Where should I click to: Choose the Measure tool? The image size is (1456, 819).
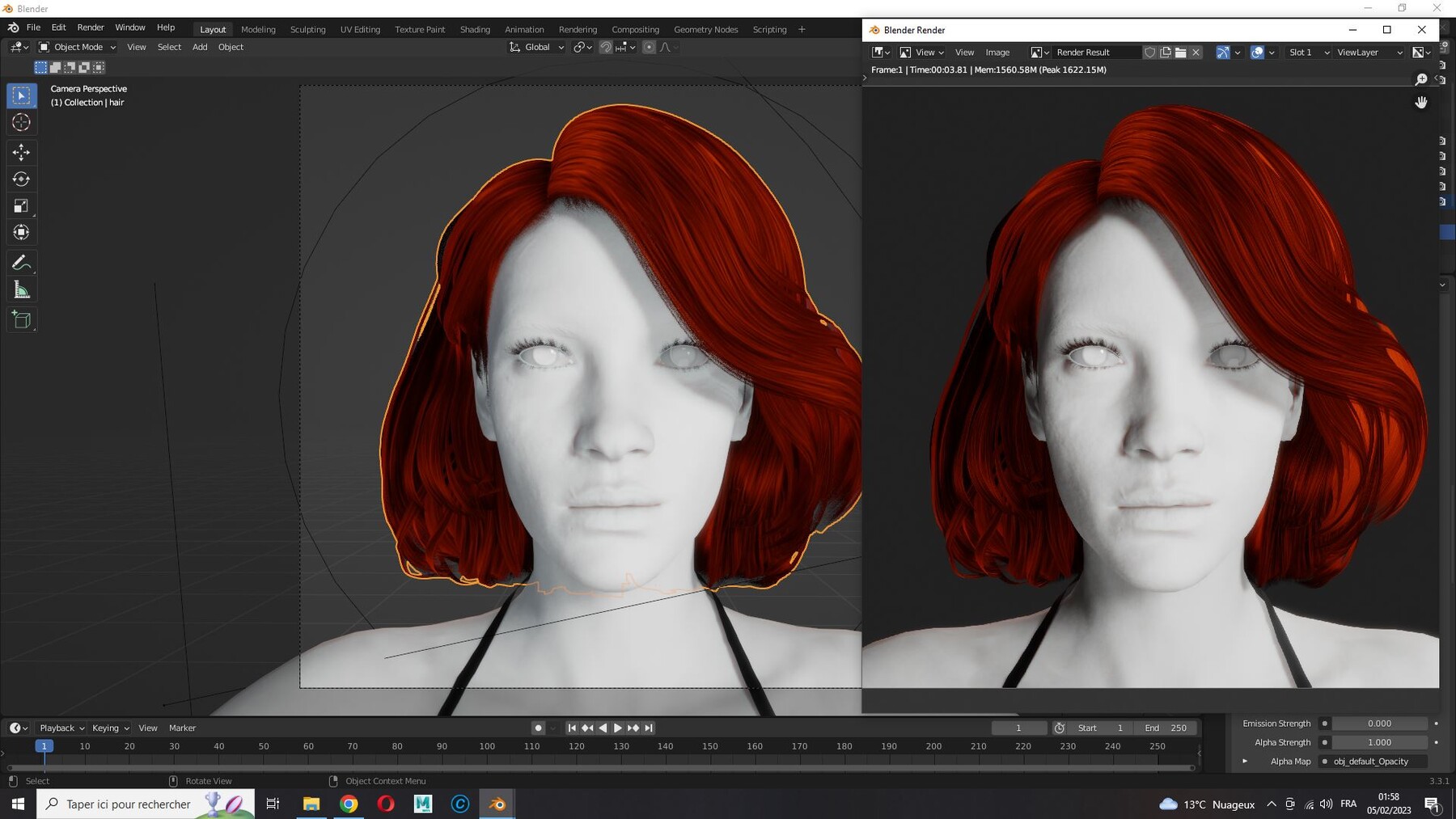coord(22,290)
